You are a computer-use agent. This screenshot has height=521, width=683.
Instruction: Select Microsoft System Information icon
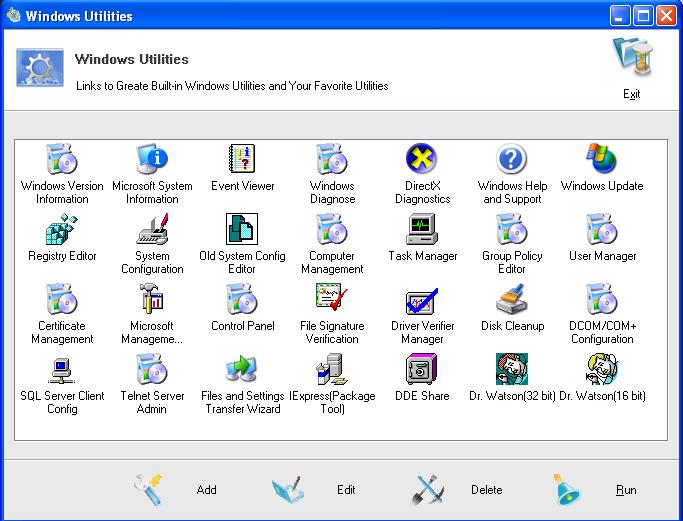pos(152,159)
